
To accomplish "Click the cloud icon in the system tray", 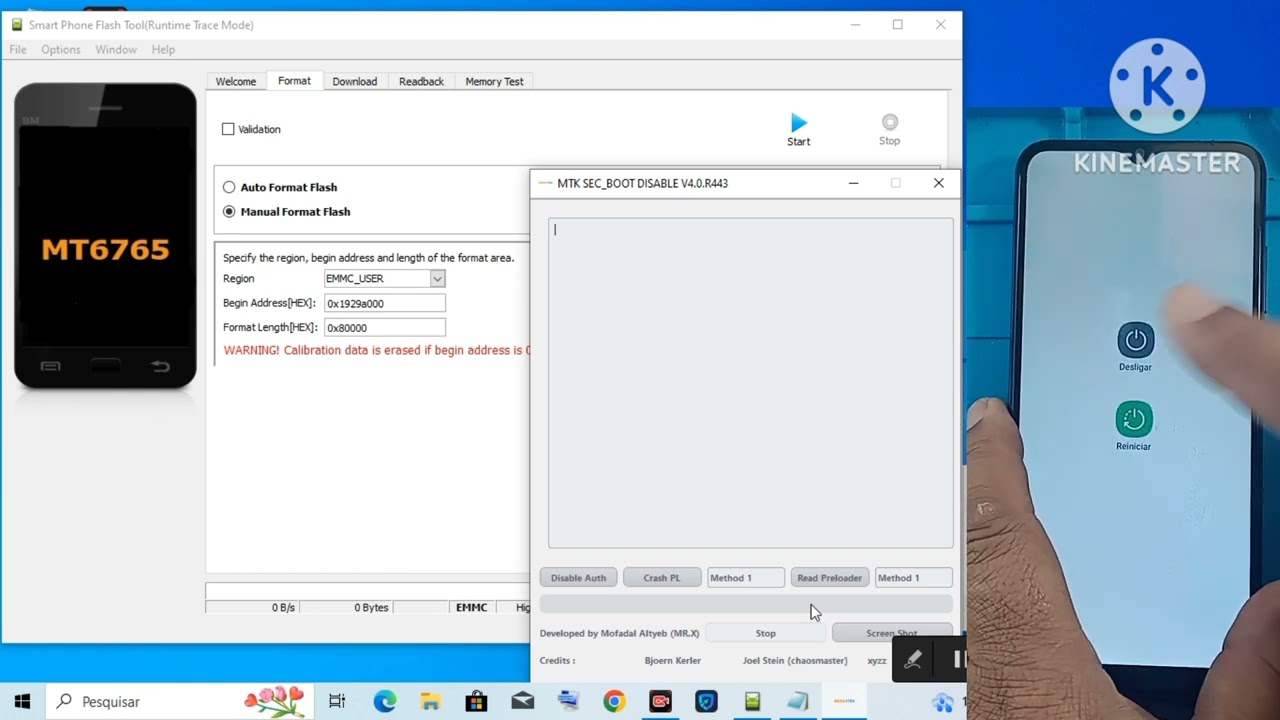I will click(942, 703).
